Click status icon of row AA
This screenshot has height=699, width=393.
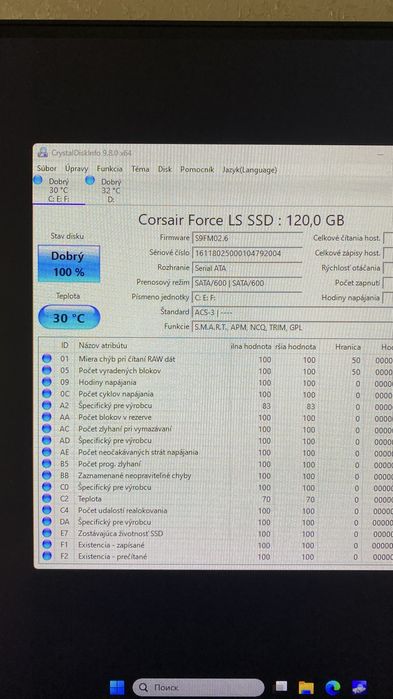[x=47, y=417]
